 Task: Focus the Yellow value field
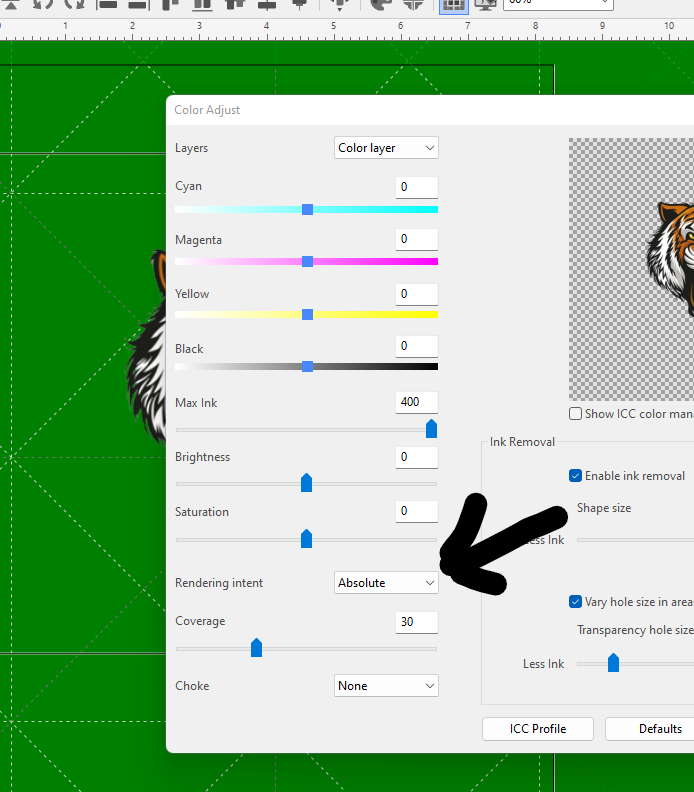[x=417, y=294]
